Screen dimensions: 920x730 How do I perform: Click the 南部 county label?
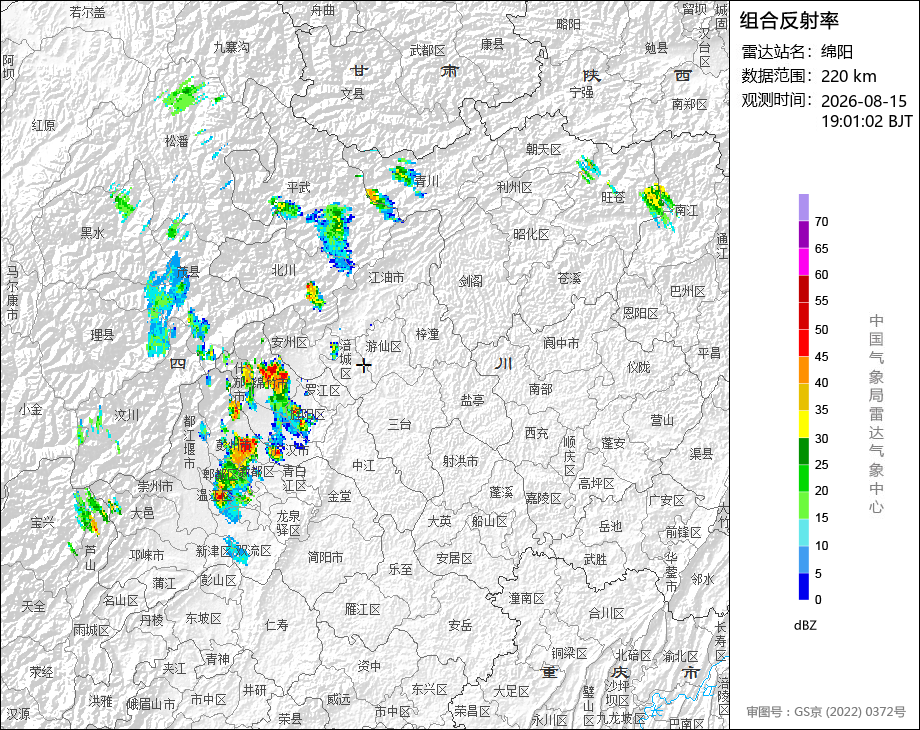(x=540, y=388)
